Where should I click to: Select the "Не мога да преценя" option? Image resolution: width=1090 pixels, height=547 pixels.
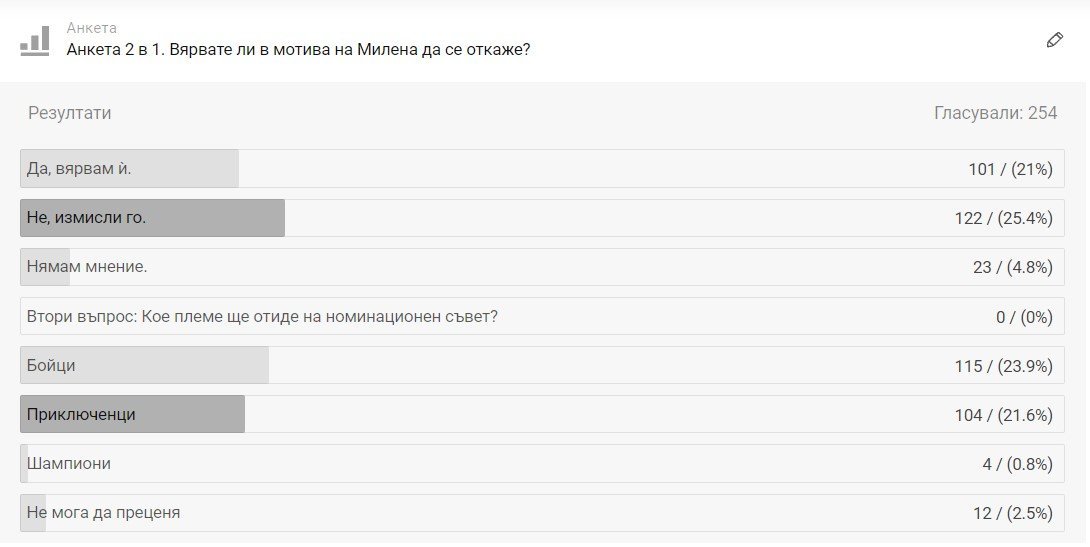[x=104, y=512]
